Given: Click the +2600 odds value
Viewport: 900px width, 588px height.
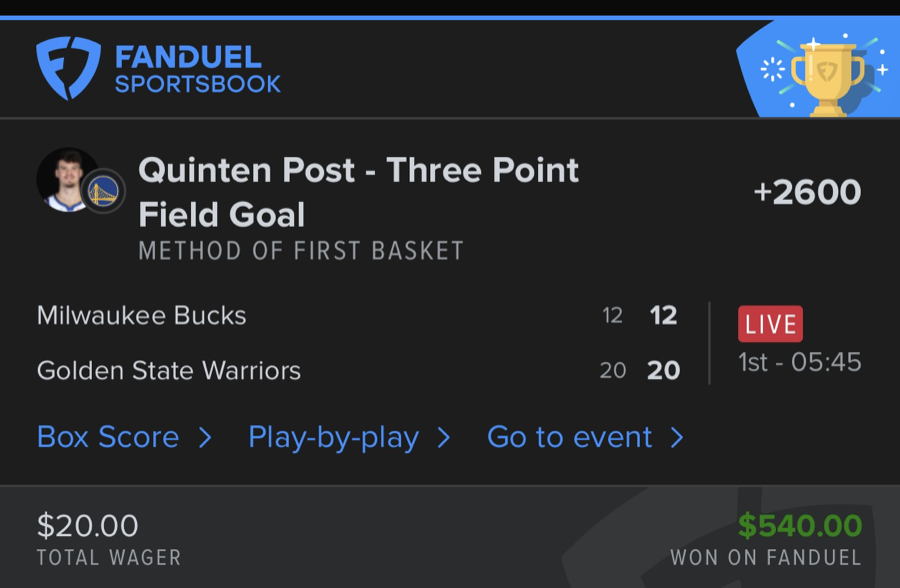Looking at the screenshot, I should coord(807,192).
